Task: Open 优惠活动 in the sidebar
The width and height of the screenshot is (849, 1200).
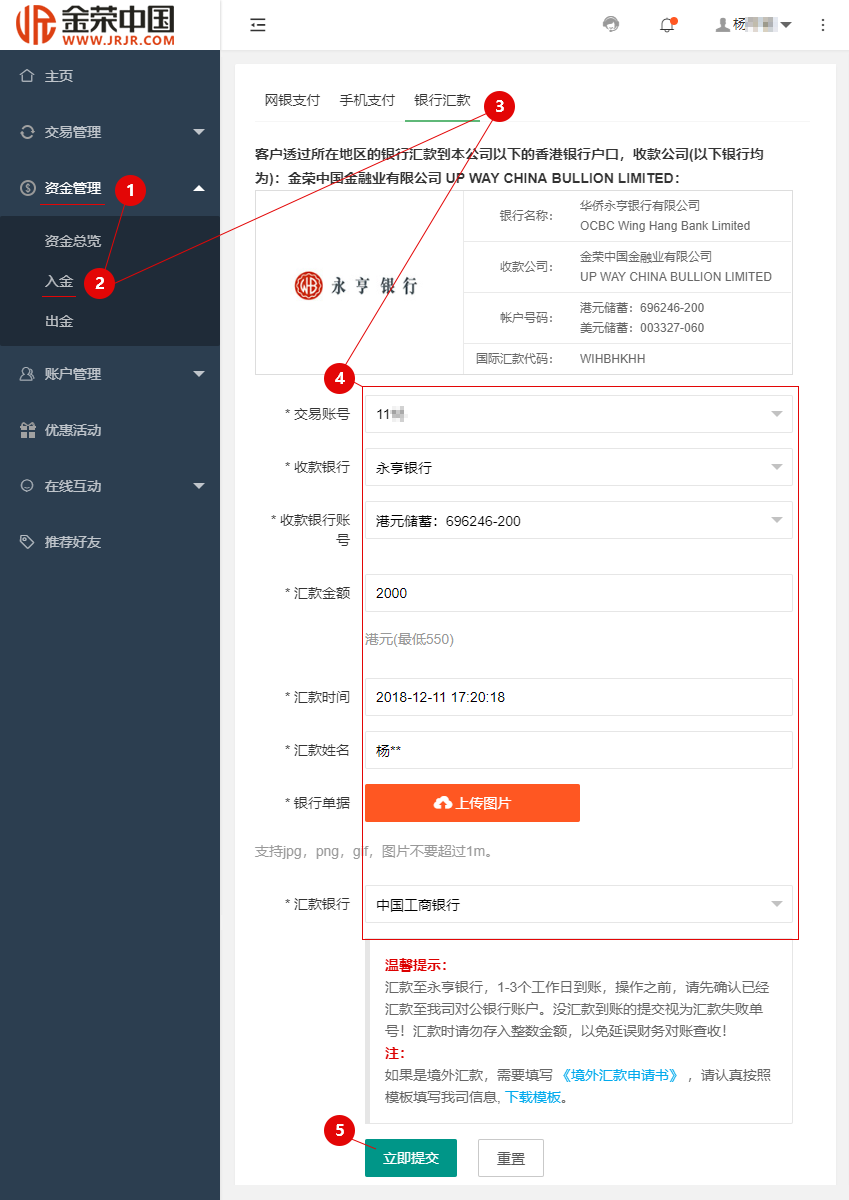Action: [x=73, y=430]
